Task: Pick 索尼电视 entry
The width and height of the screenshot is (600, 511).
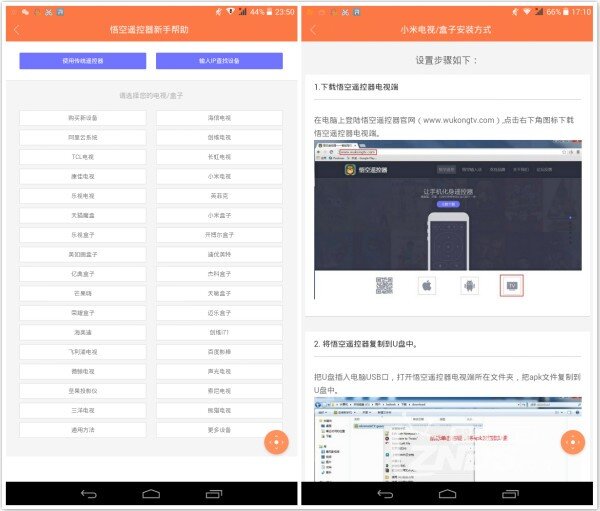Action: 219,391
